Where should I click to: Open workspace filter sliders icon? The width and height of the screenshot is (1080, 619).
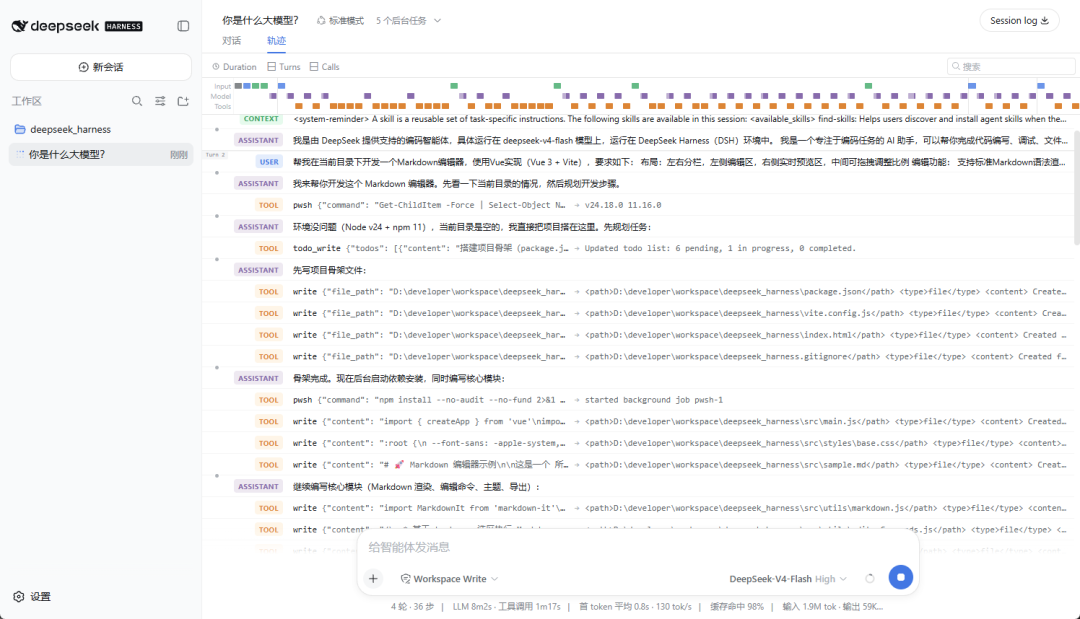tap(160, 101)
